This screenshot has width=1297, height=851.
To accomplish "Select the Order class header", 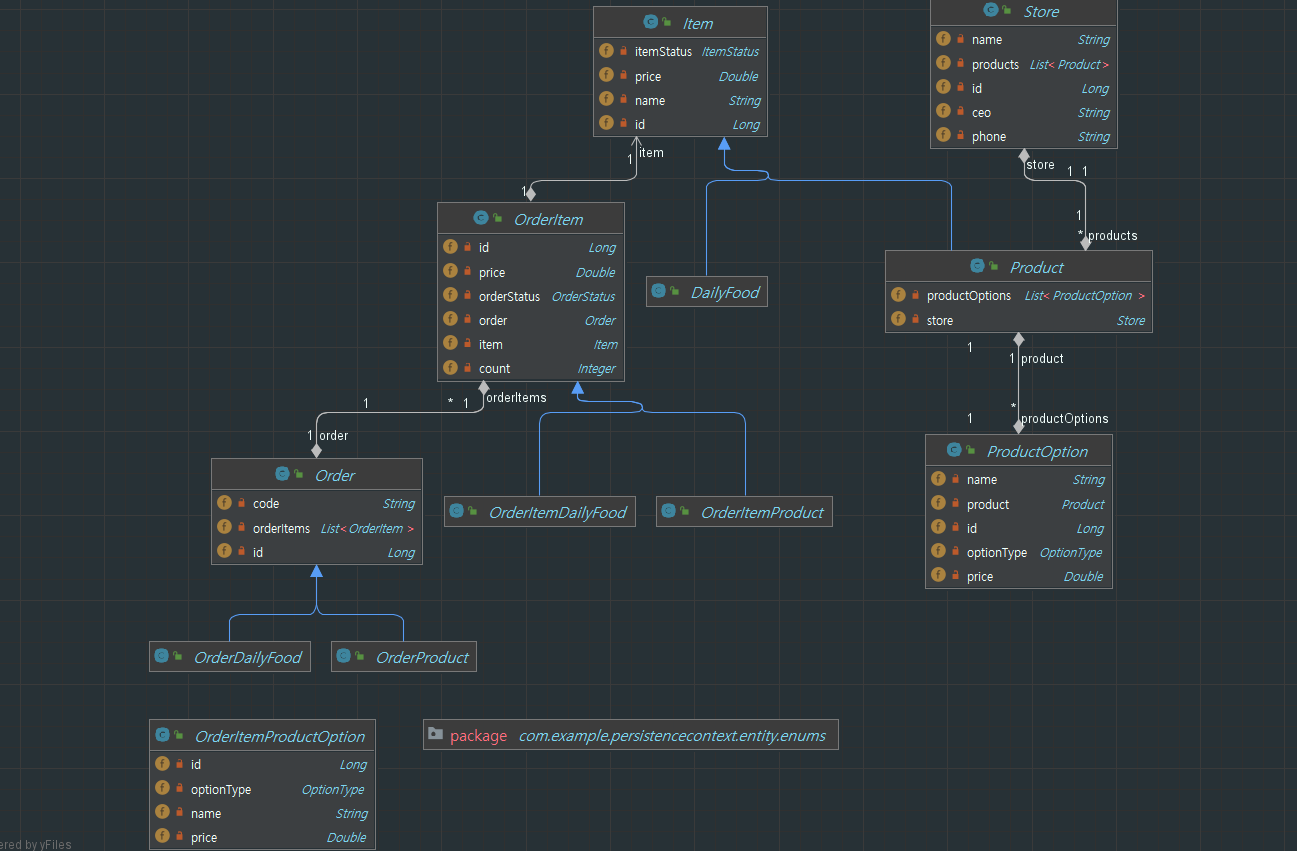I will click(317, 475).
